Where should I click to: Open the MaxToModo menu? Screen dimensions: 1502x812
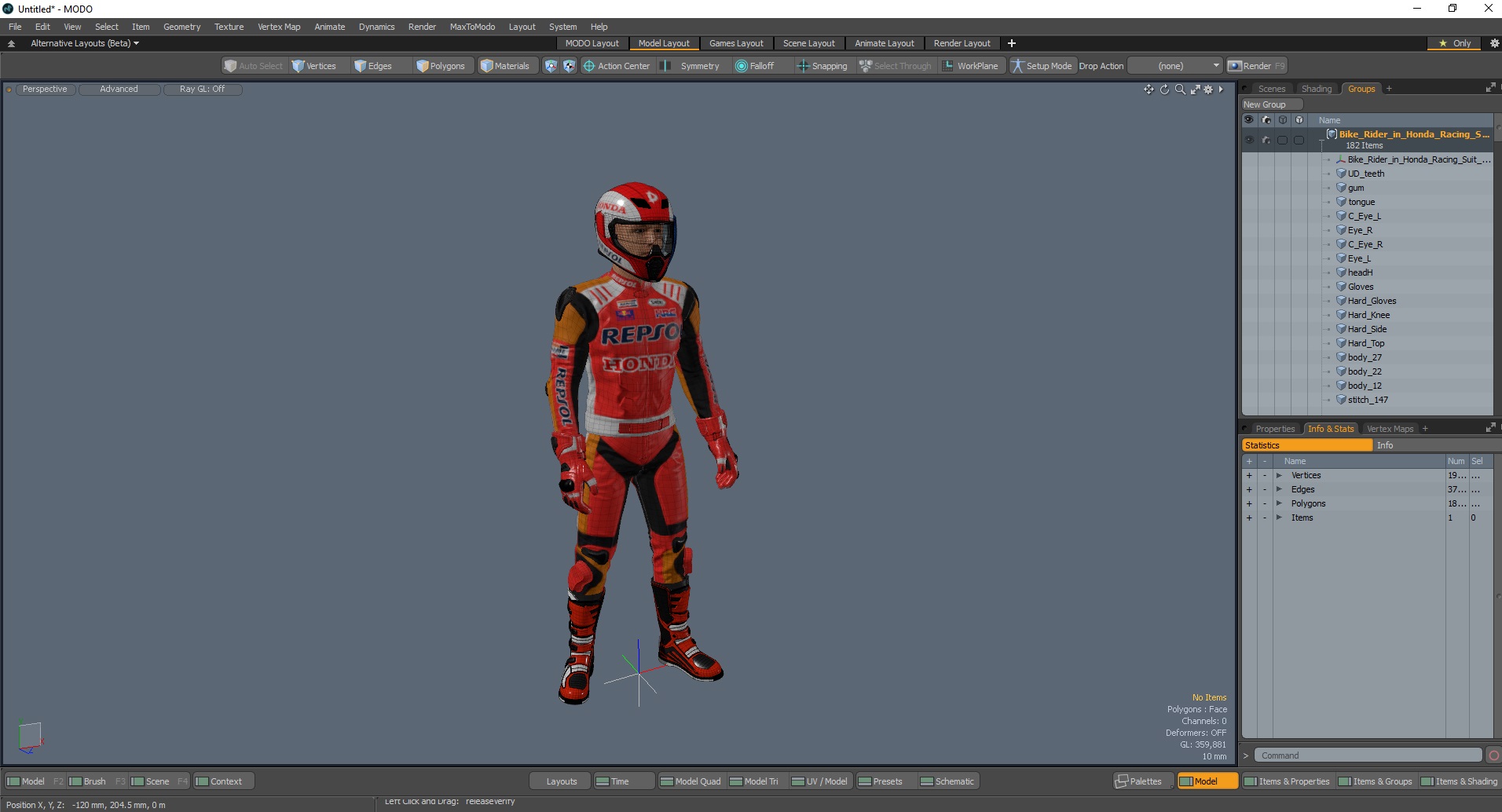click(x=472, y=27)
